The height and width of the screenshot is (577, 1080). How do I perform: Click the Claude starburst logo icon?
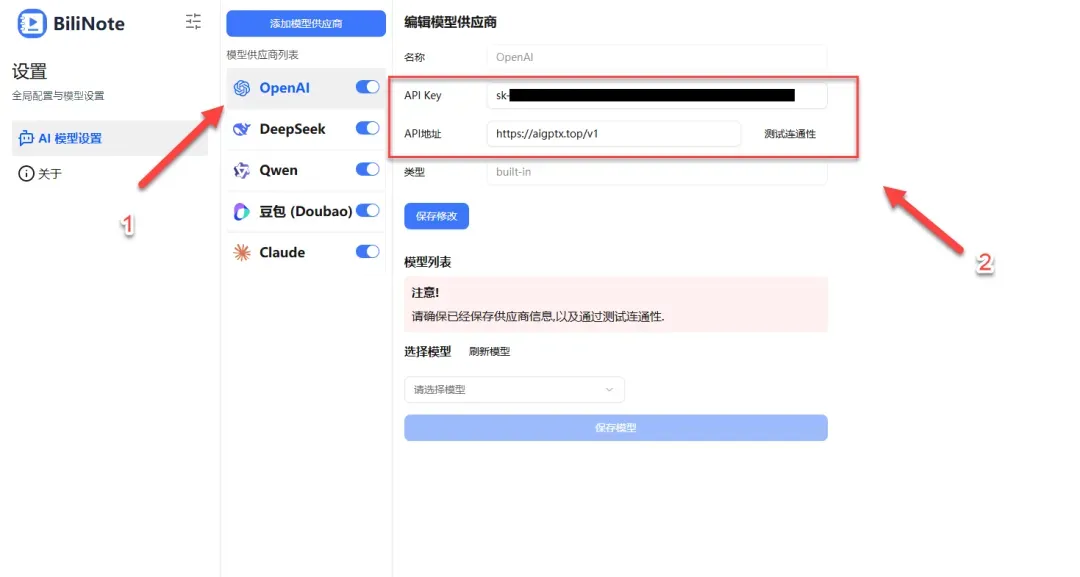tap(242, 253)
